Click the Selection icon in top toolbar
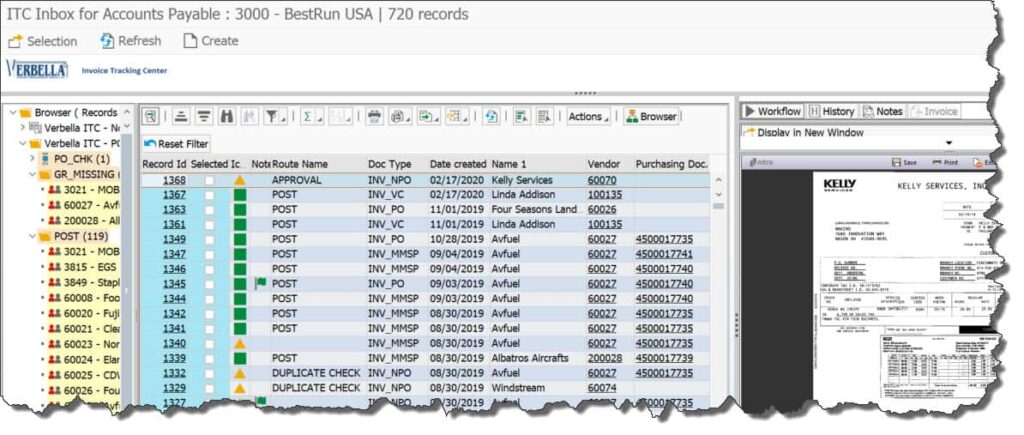This screenshot has width=1024, height=435. (x=15, y=41)
